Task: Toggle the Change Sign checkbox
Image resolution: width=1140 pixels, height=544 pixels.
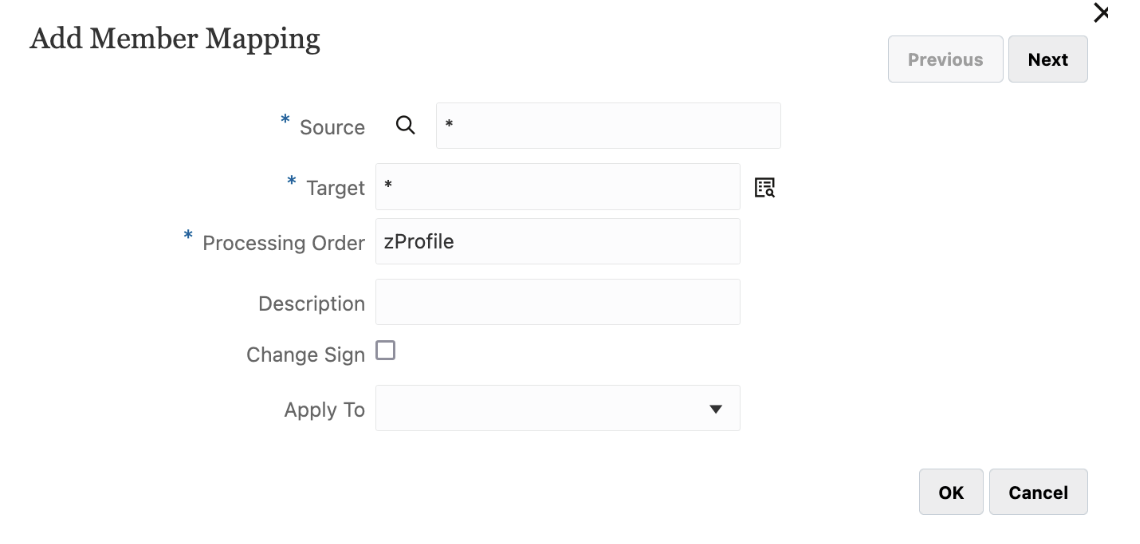Action: click(x=385, y=350)
